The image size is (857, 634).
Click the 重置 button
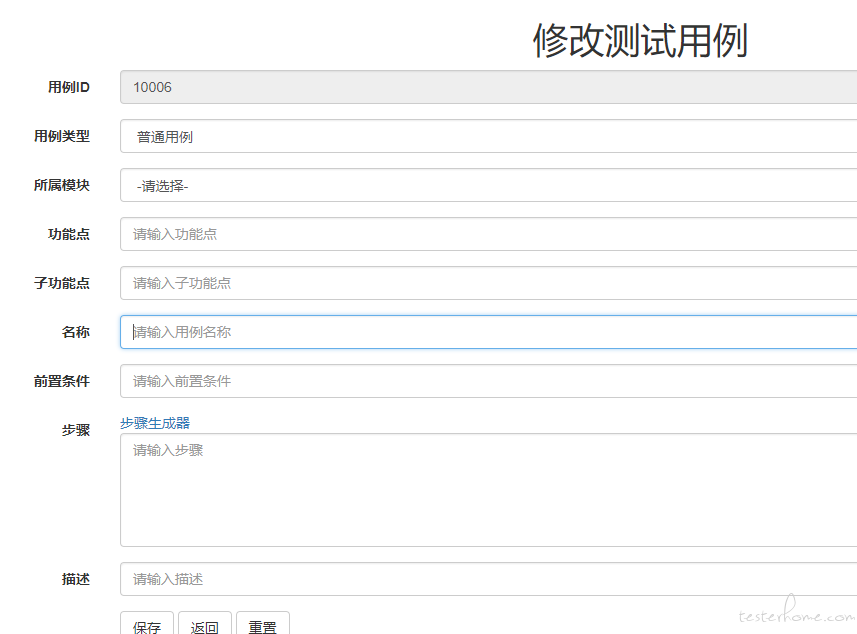point(263,625)
